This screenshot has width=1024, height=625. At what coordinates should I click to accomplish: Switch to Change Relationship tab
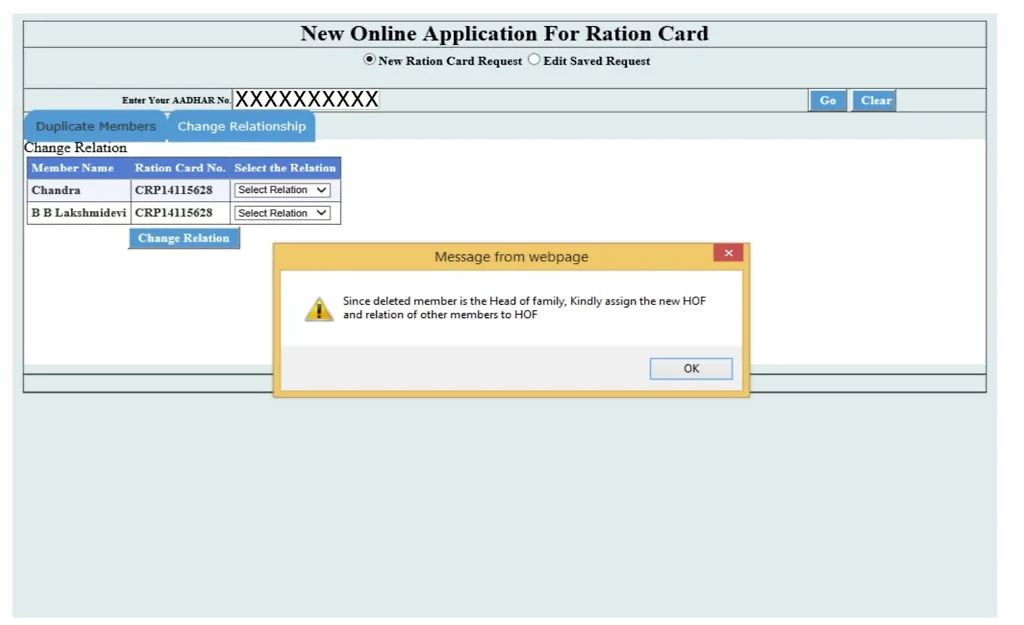242,126
